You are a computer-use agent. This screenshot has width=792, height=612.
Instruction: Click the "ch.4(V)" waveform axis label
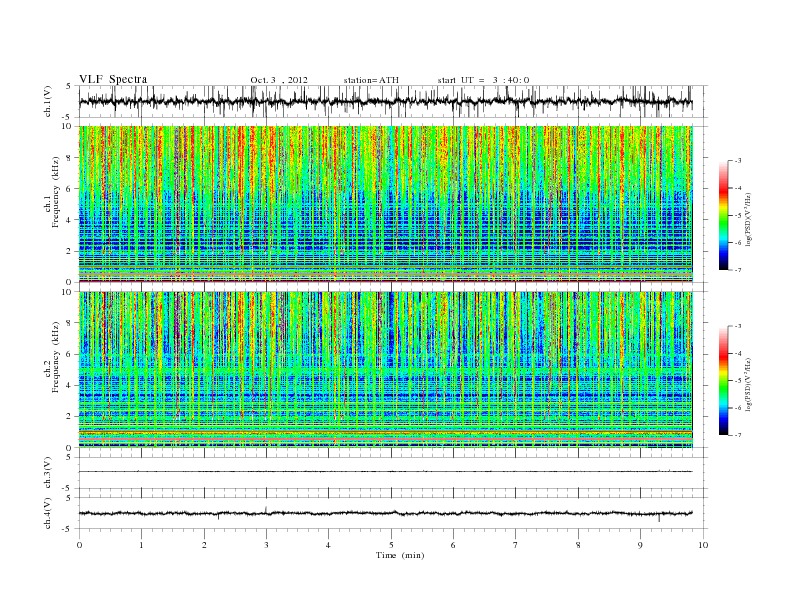tap(48, 513)
